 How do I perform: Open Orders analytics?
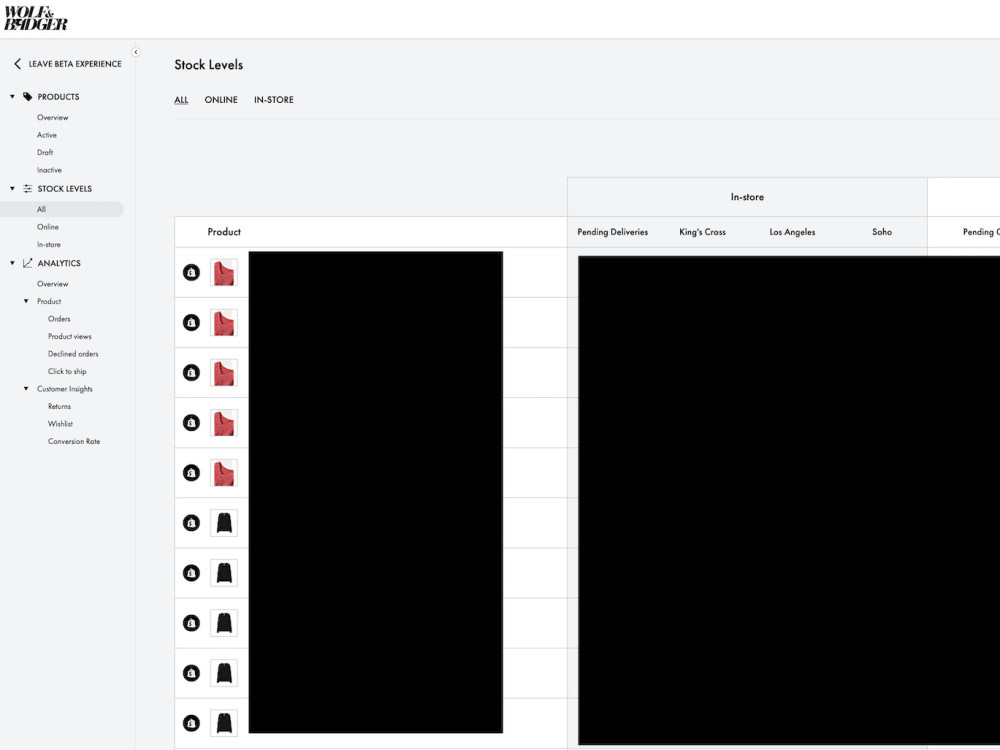59,319
